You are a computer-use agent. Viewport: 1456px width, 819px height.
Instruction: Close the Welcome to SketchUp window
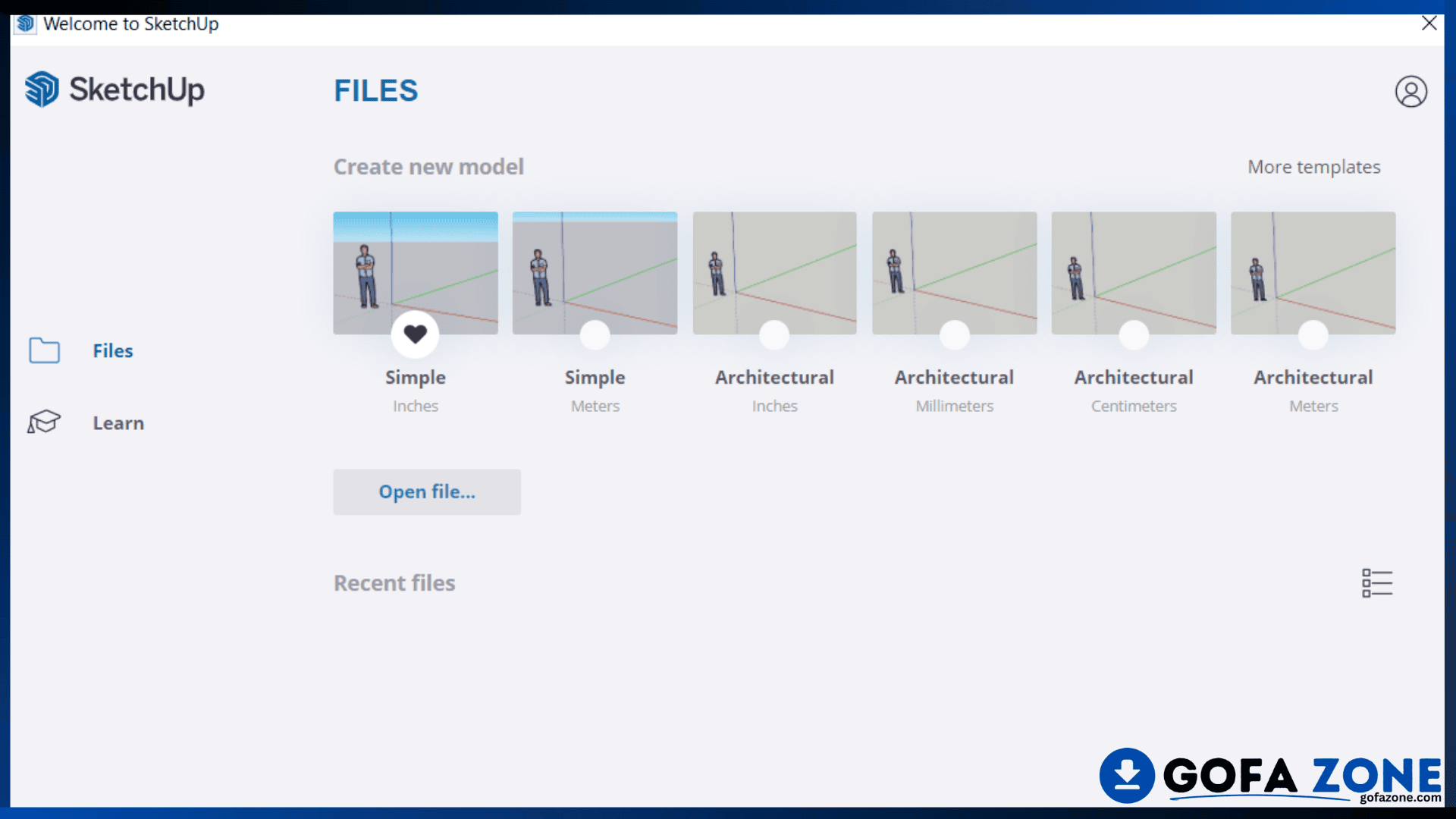click(x=1429, y=24)
